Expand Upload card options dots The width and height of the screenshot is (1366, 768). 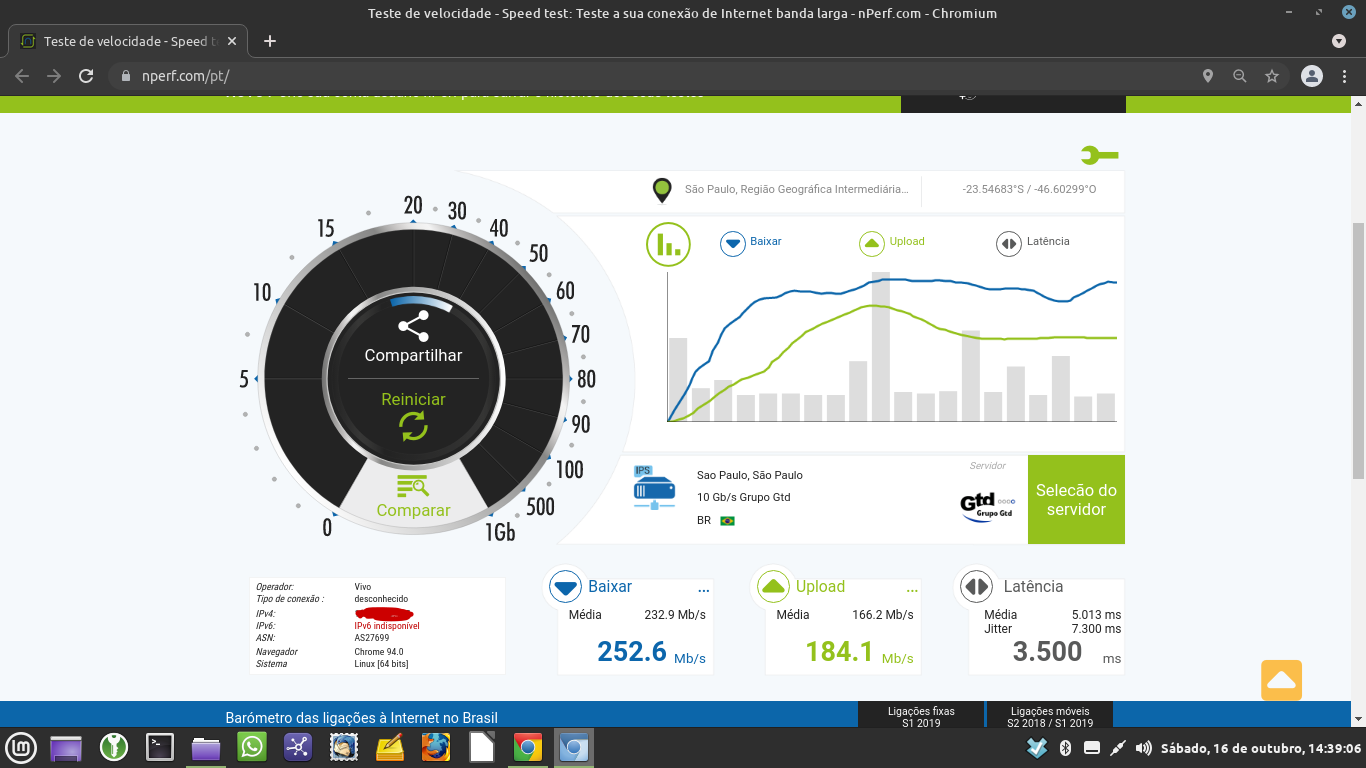click(x=911, y=589)
